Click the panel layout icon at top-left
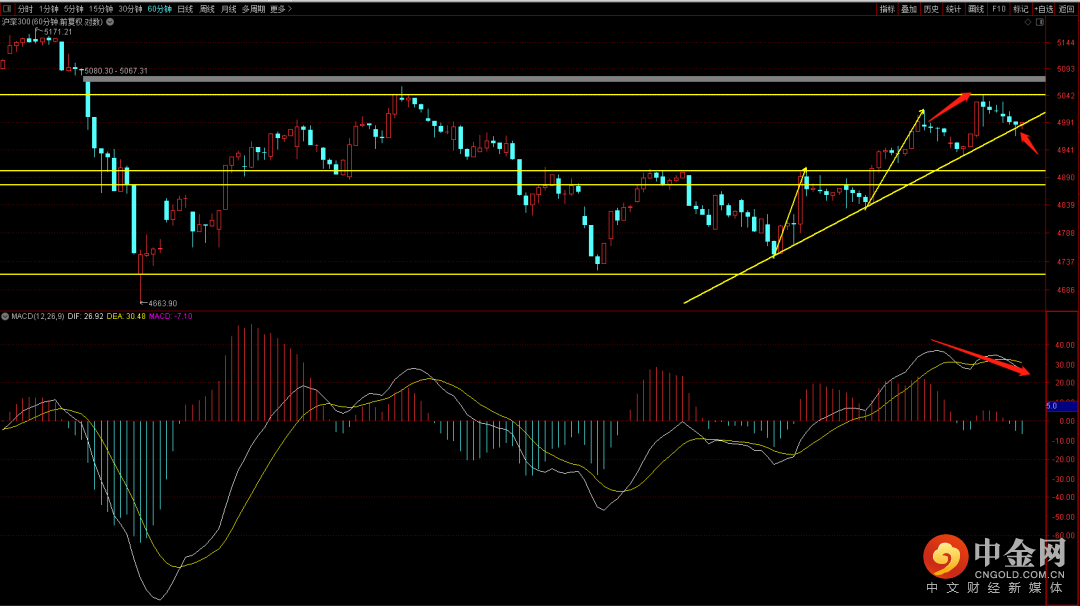The width and height of the screenshot is (1080, 606). (7, 9)
